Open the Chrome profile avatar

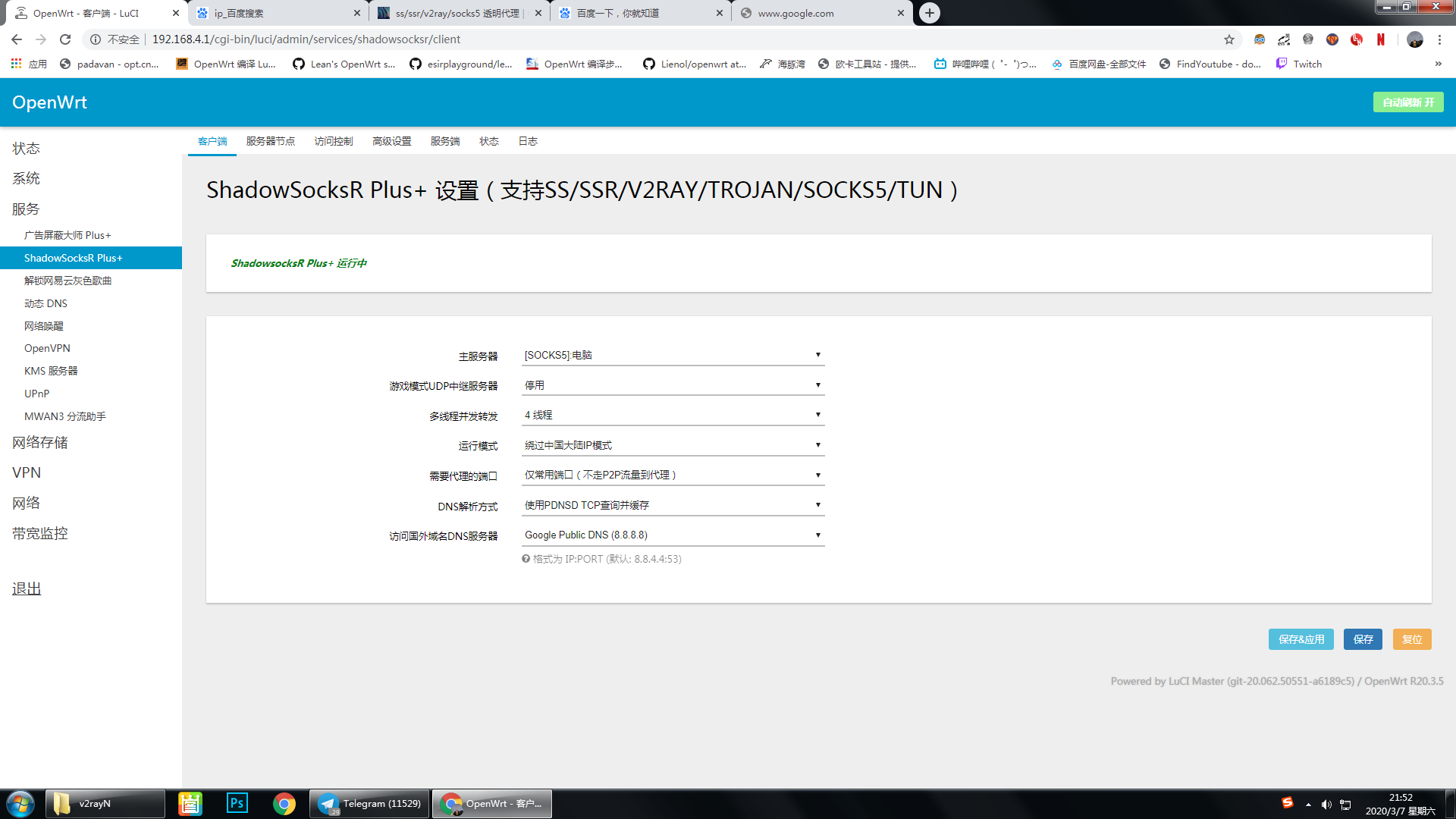click(1415, 39)
